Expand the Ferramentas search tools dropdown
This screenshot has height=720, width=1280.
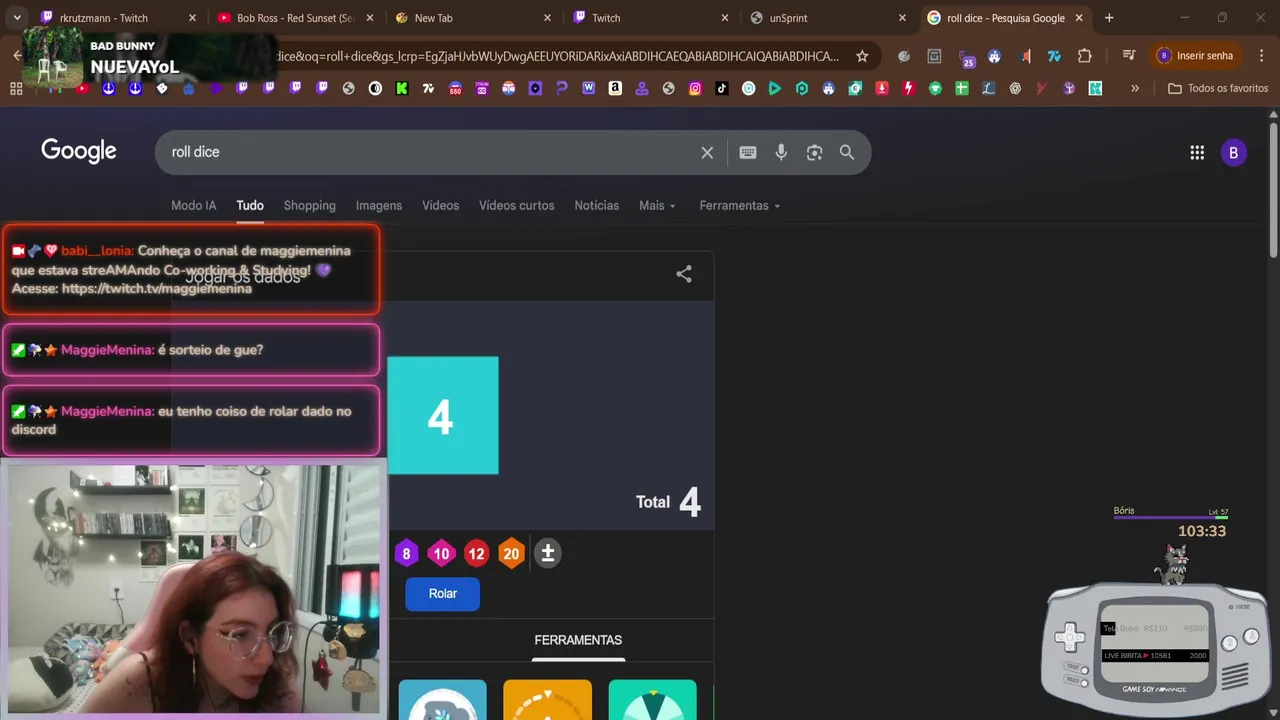pos(739,205)
